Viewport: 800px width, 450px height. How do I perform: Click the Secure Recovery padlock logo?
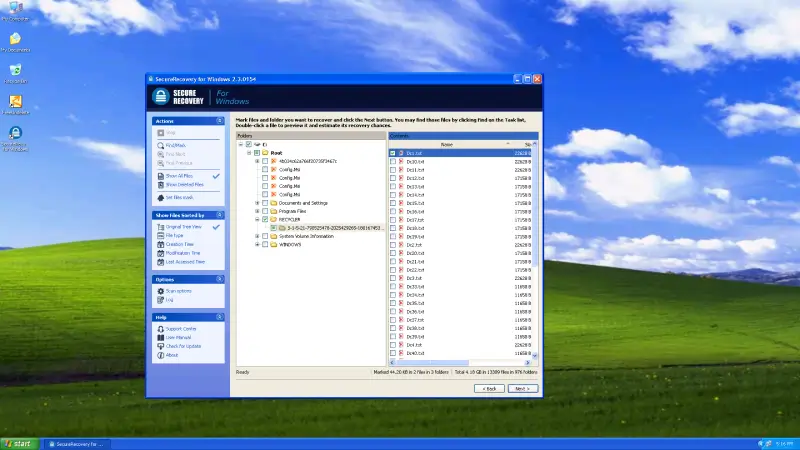[x=161, y=96]
